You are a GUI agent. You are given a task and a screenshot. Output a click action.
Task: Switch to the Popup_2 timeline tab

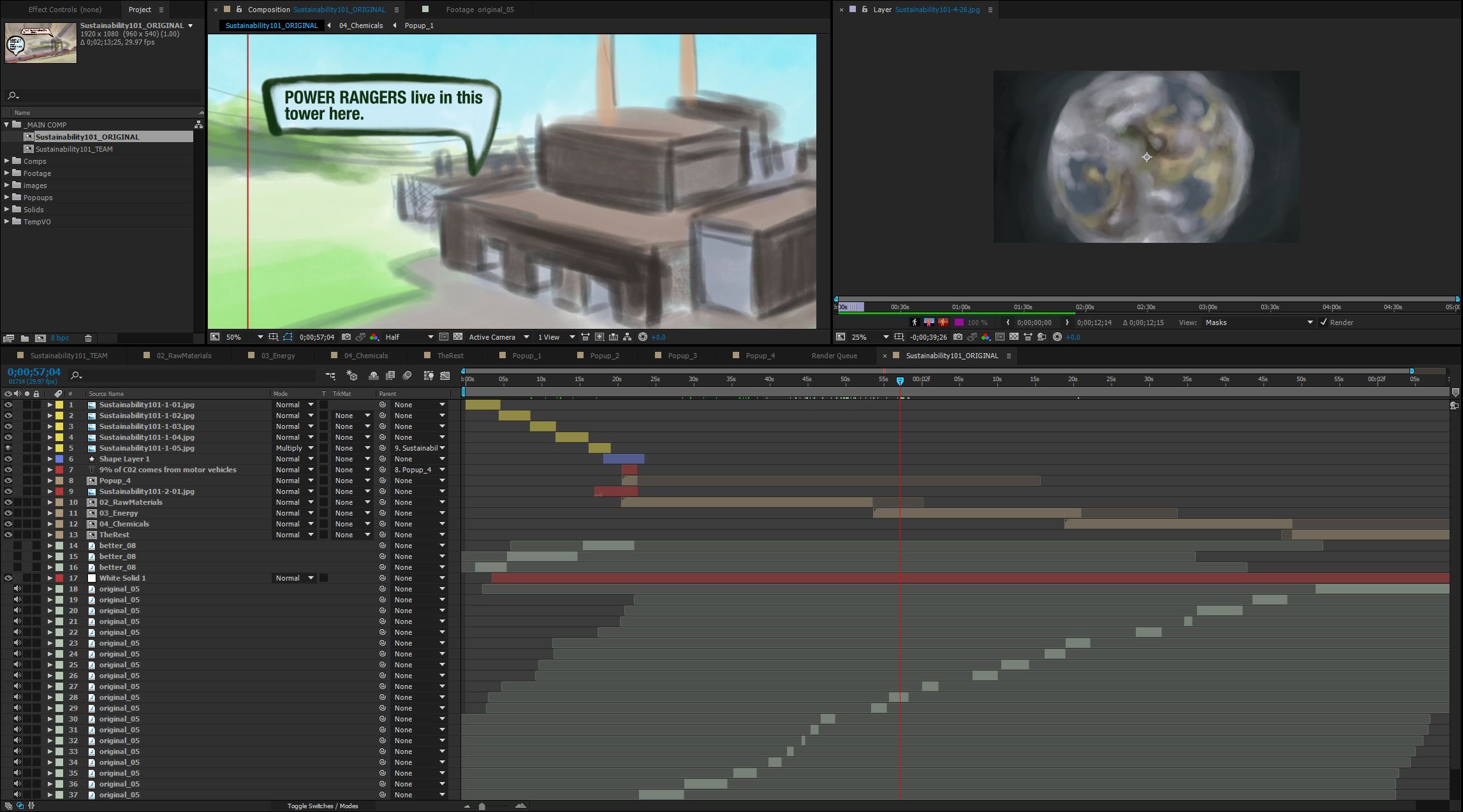pos(604,356)
